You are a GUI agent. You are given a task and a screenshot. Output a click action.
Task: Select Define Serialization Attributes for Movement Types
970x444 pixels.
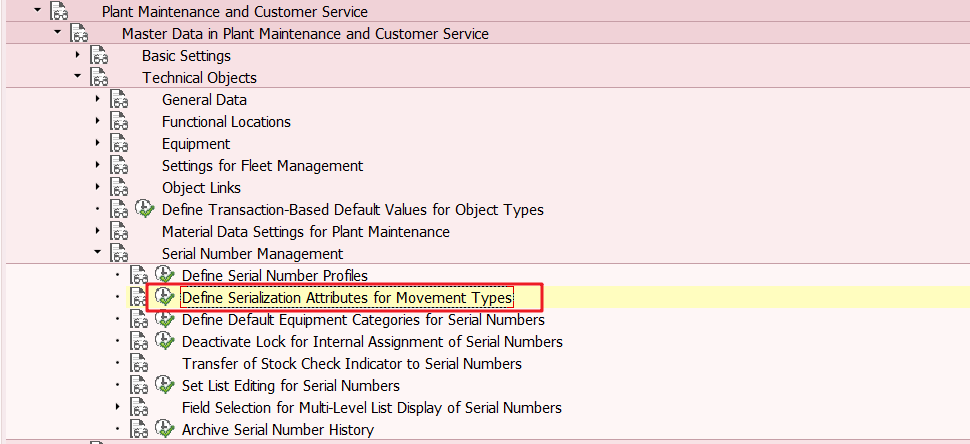pos(346,297)
